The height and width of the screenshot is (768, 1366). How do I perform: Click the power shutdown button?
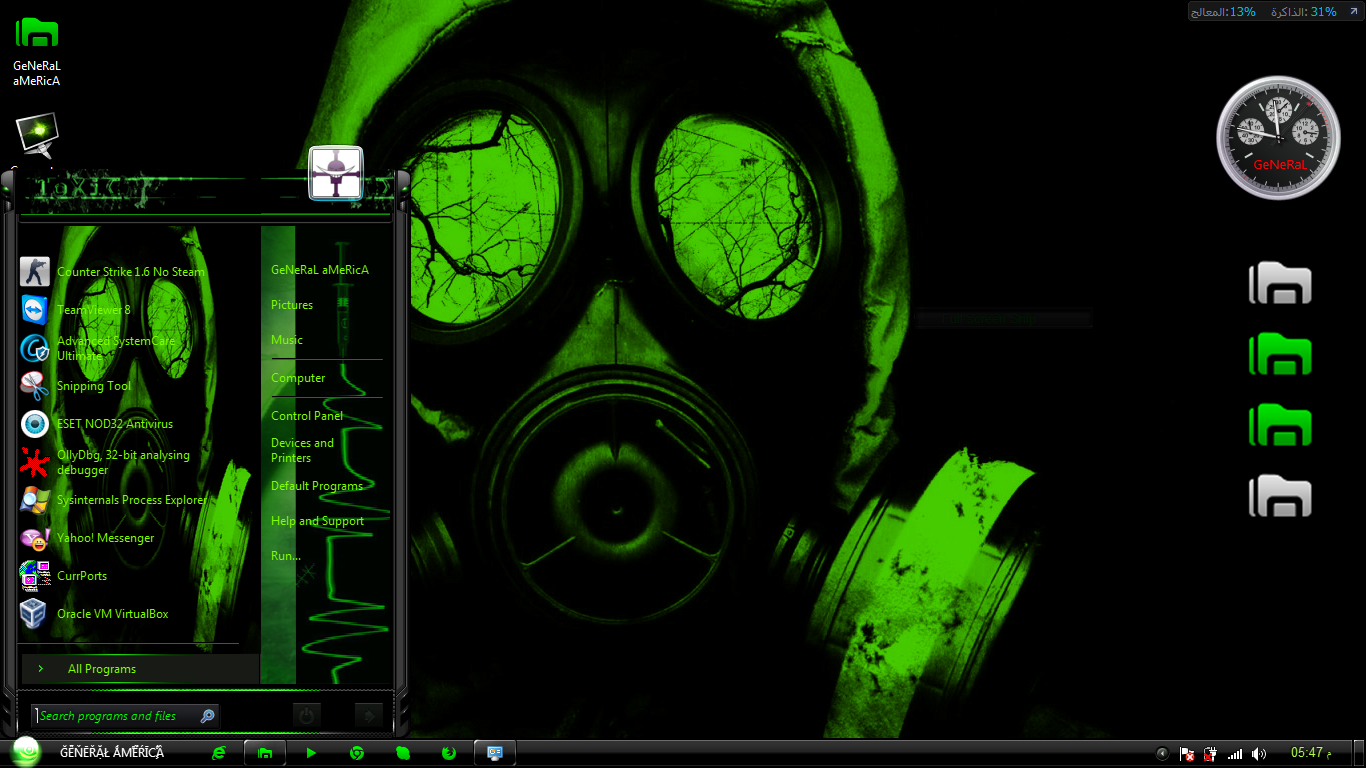(307, 715)
